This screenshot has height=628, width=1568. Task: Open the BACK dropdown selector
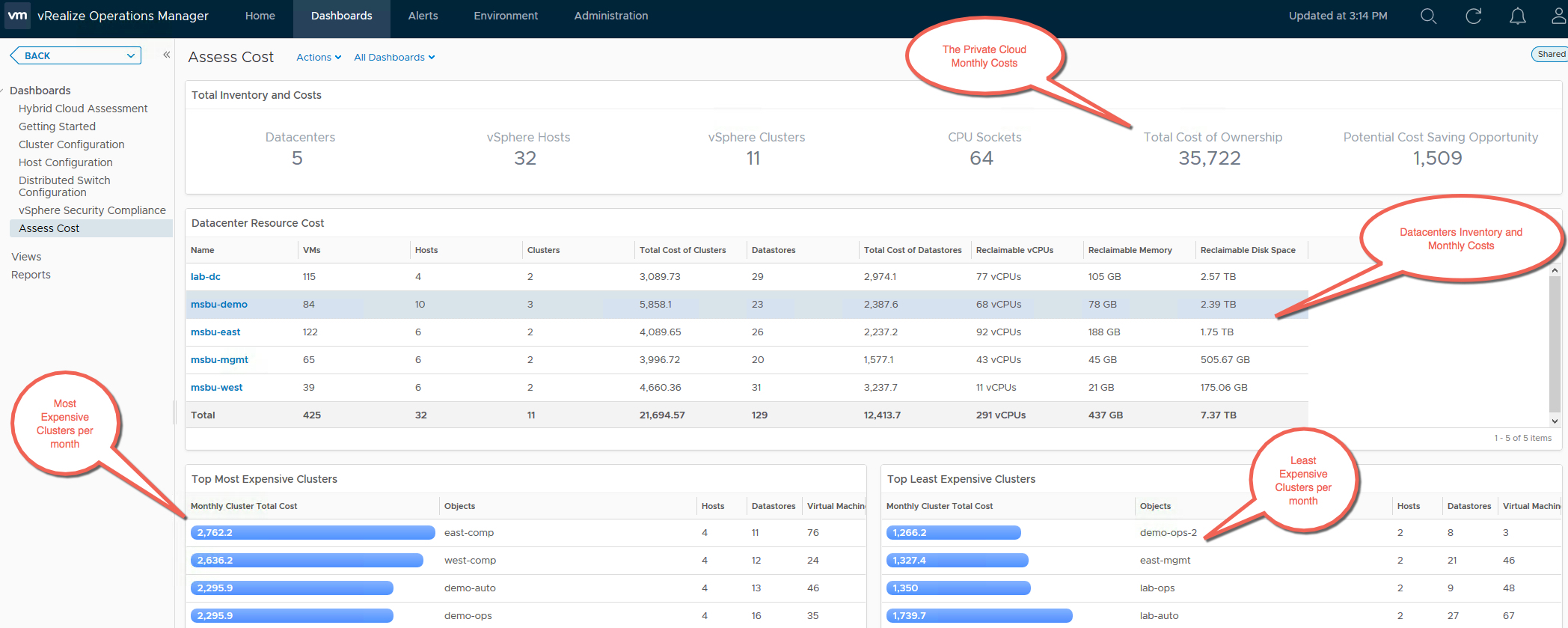(76, 55)
